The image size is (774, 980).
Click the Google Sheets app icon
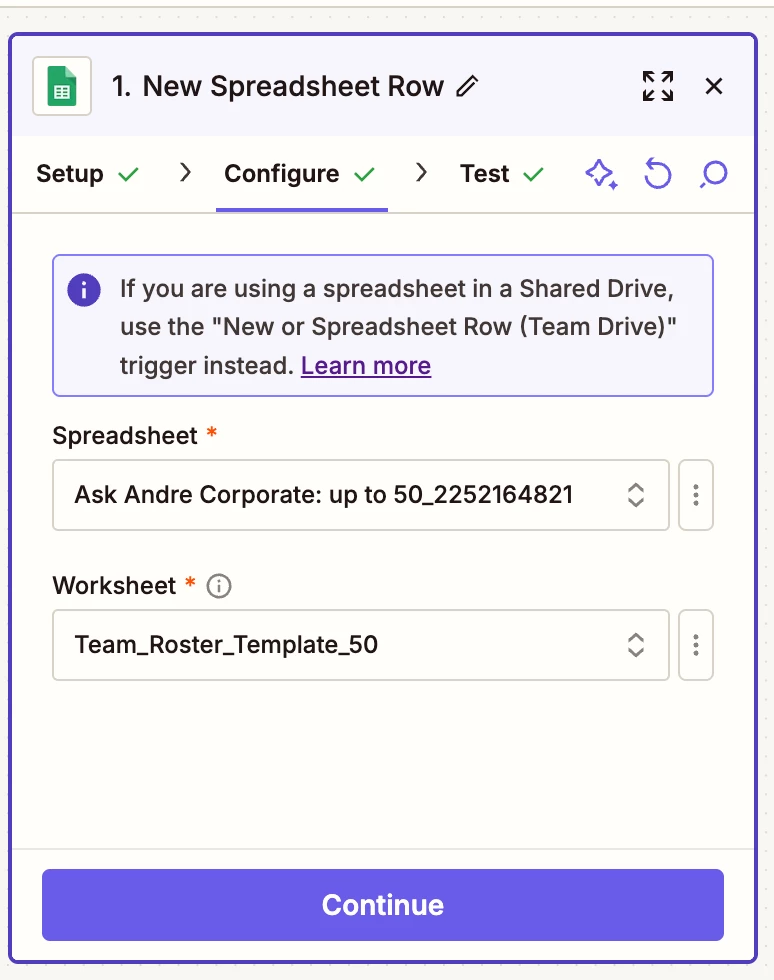point(62,86)
